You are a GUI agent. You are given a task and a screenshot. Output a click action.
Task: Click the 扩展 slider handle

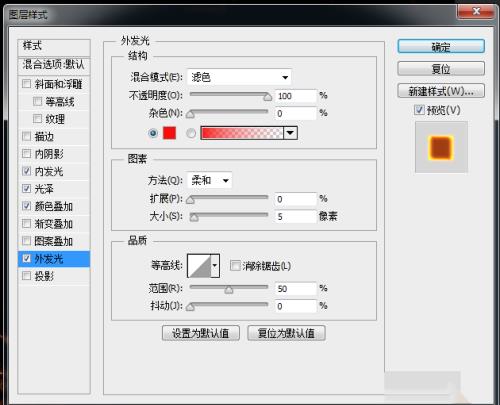point(190,200)
